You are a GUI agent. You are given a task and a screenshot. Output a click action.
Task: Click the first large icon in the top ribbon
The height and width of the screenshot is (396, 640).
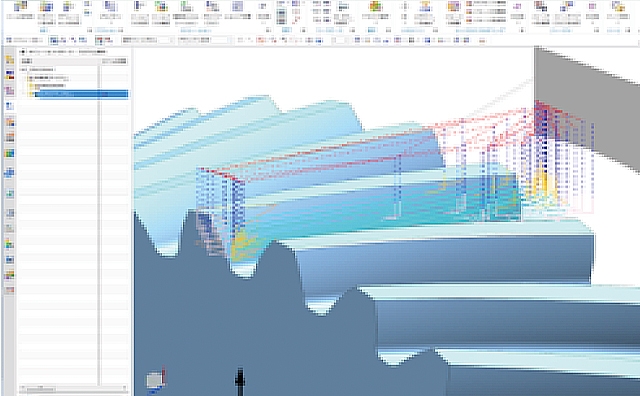pyautogui.click(x=20, y=6)
